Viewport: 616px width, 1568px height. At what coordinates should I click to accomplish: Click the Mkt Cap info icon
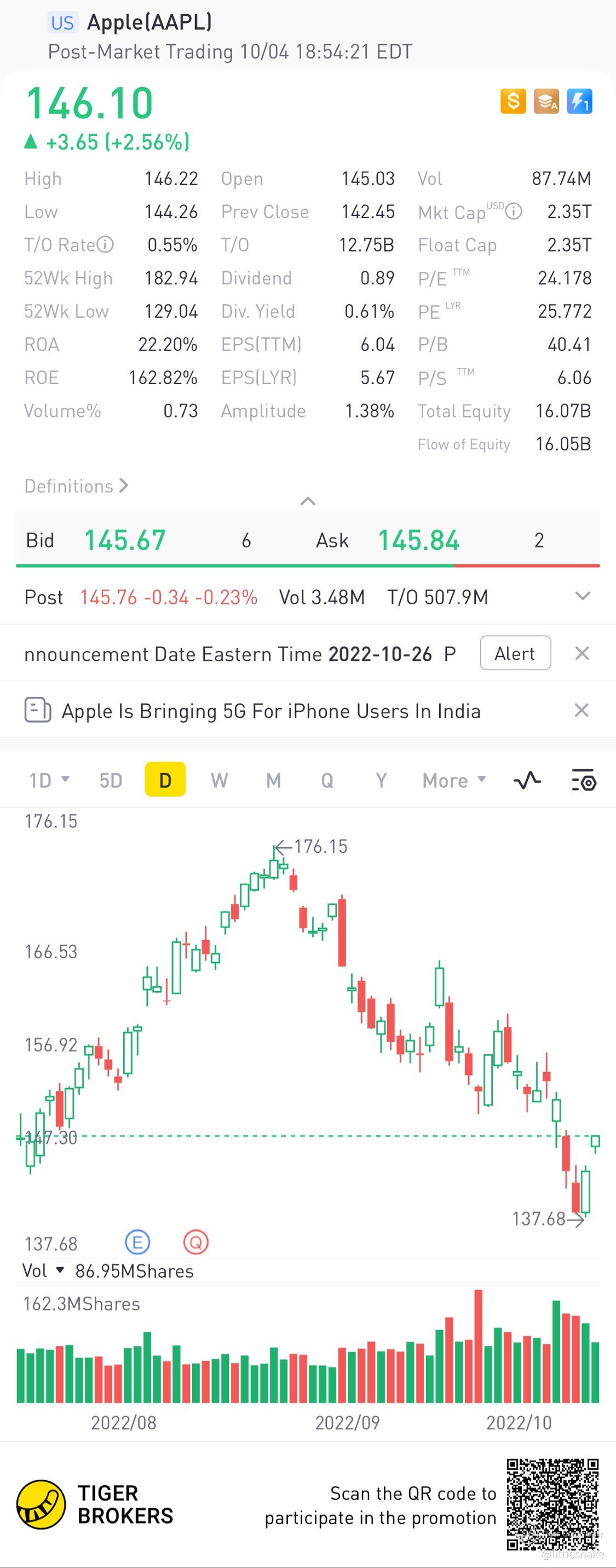tap(514, 211)
